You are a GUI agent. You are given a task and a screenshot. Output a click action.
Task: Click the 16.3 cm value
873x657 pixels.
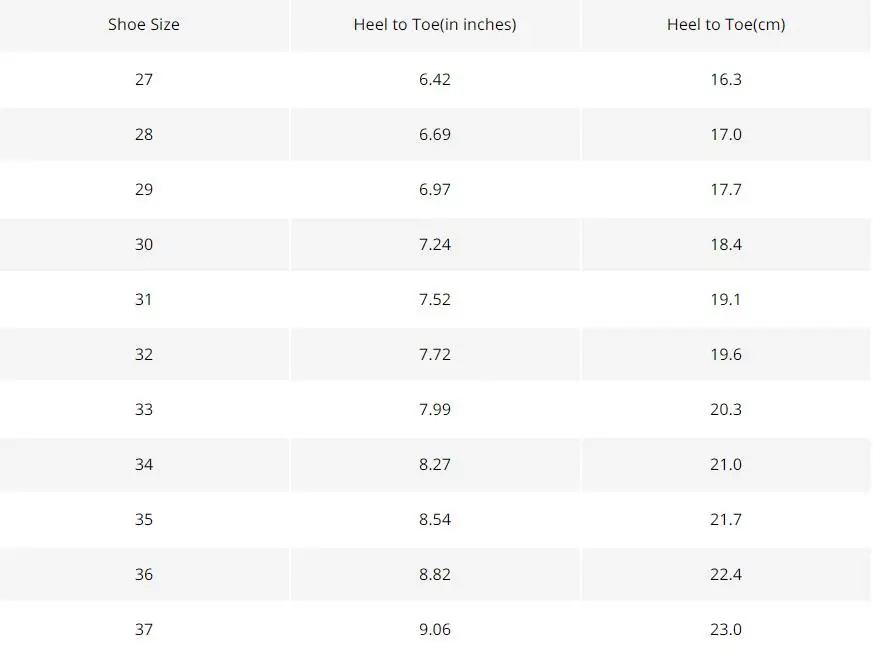click(726, 80)
